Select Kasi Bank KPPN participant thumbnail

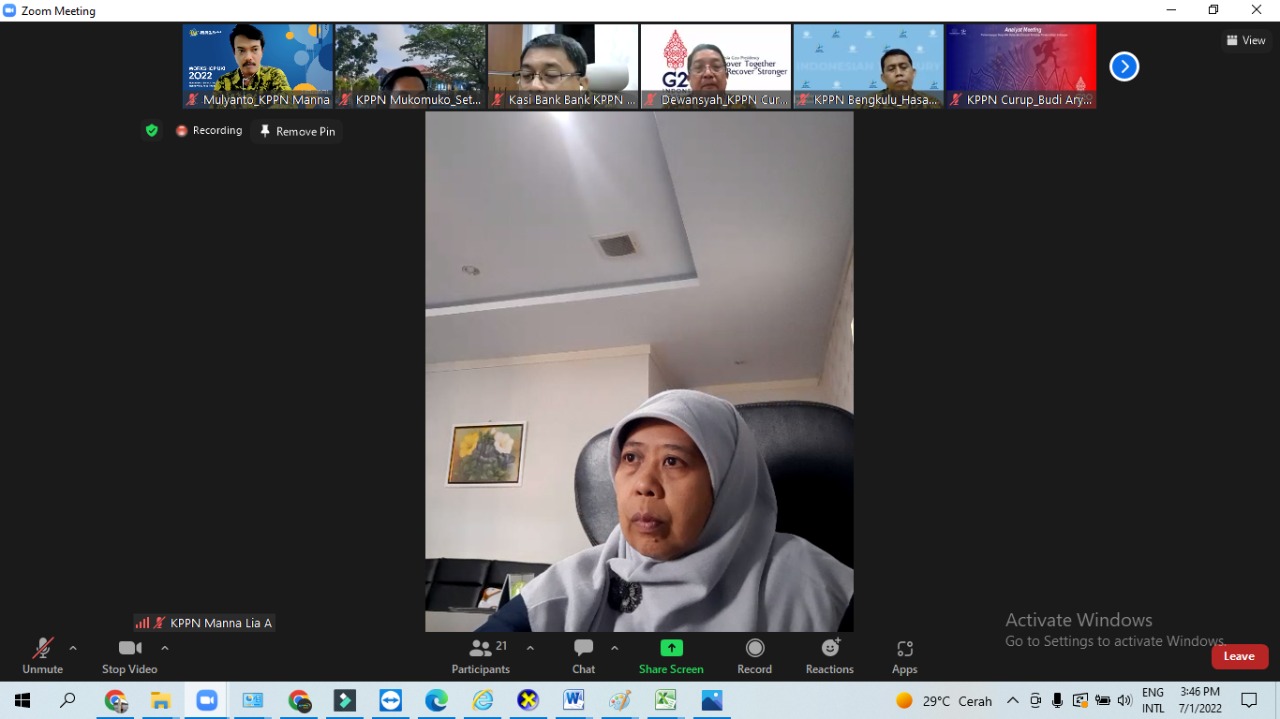[563, 66]
